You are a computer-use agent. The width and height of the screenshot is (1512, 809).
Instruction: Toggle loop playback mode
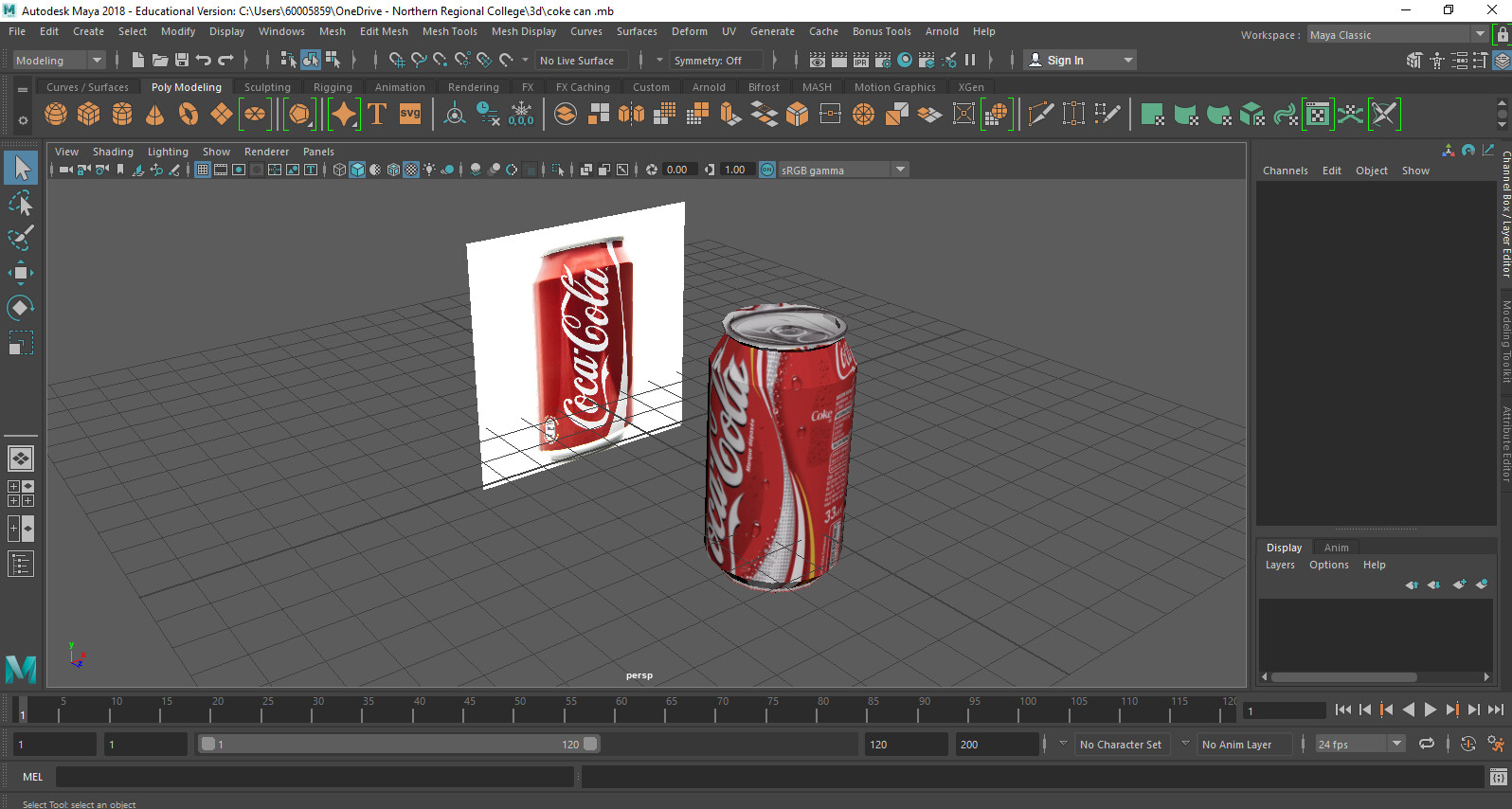click(1426, 745)
